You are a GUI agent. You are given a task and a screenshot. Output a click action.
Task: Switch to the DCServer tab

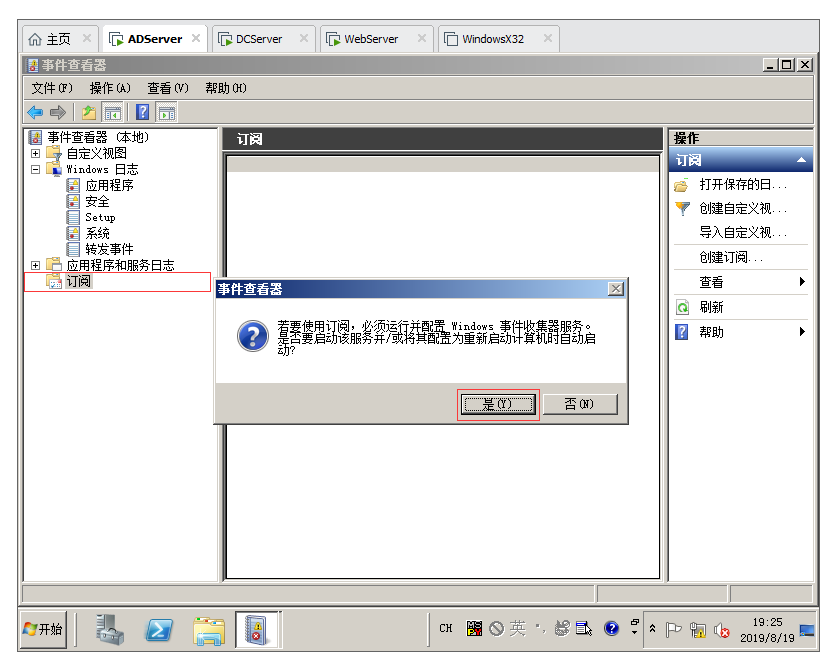258,39
